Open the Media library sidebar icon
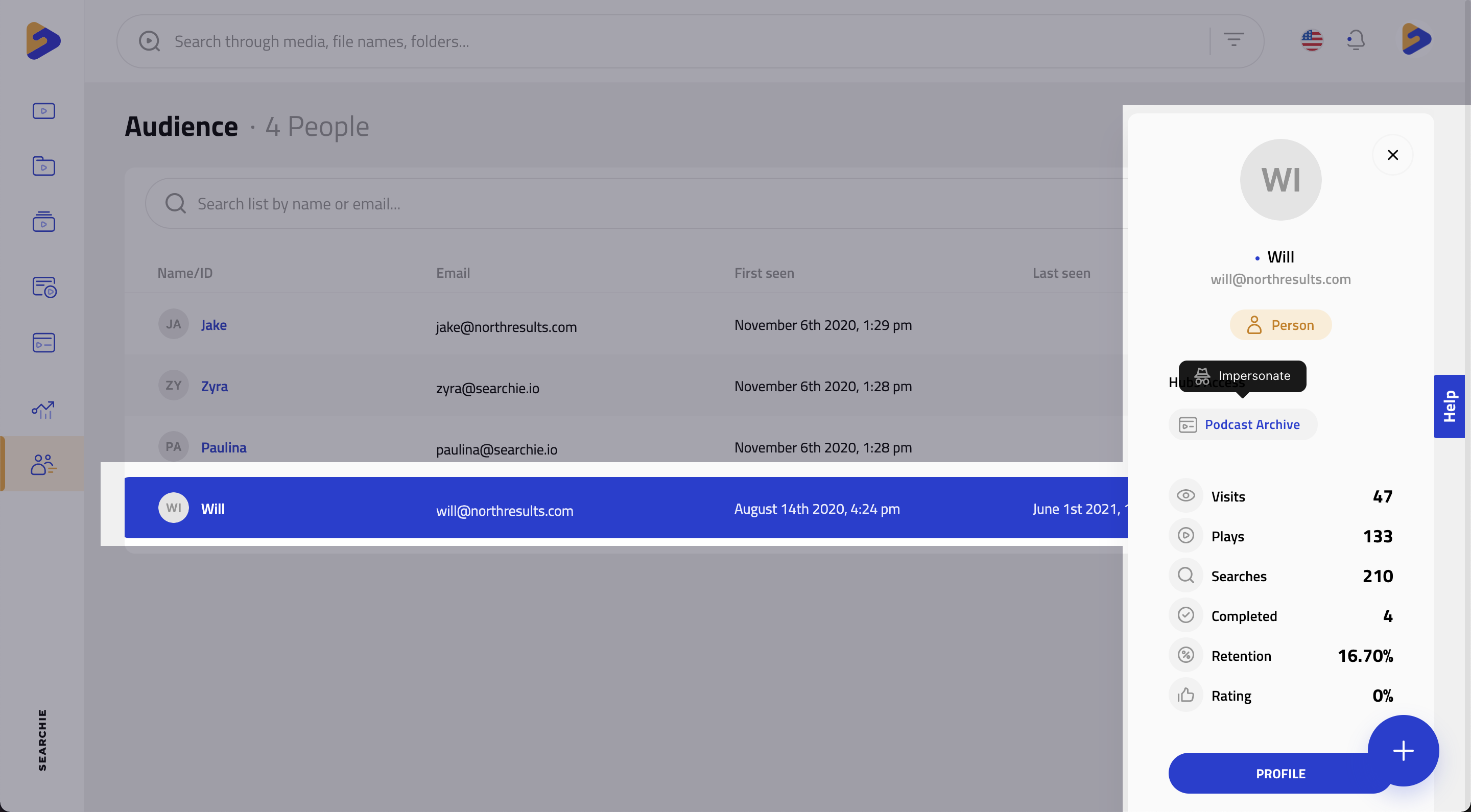The width and height of the screenshot is (1471, 812). click(x=43, y=111)
